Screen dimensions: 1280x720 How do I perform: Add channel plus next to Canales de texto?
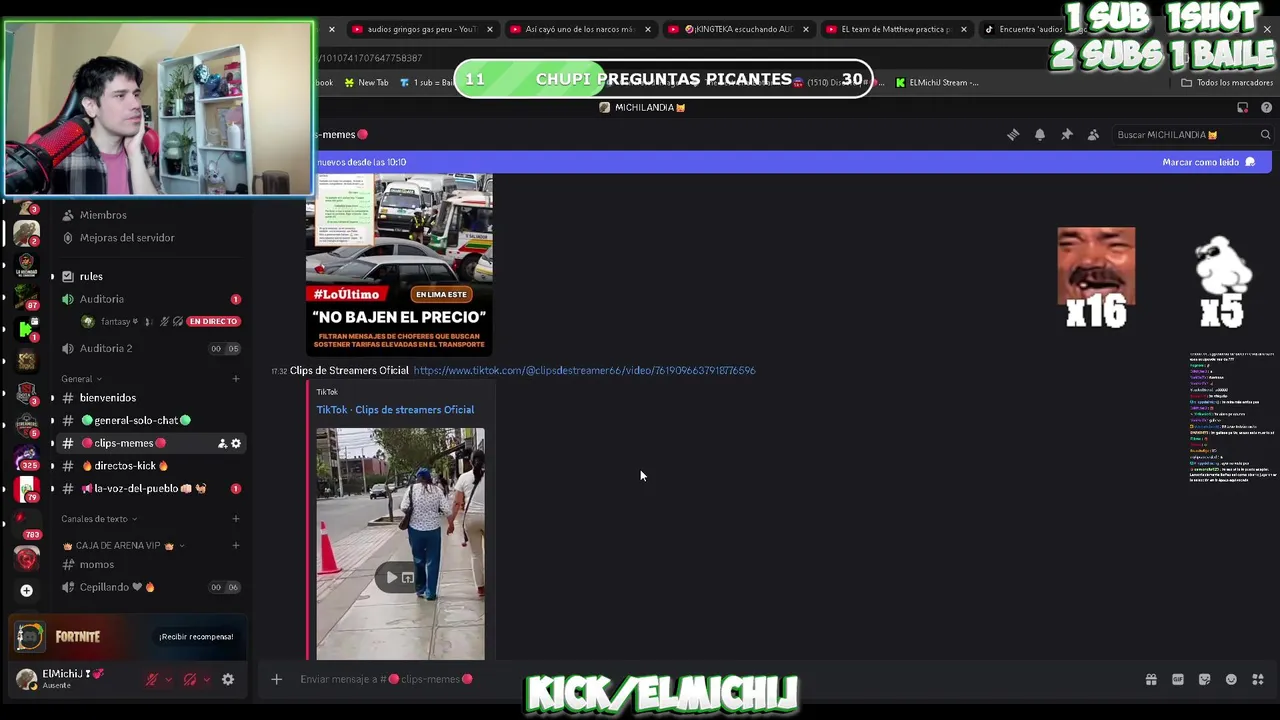click(x=236, y=519)
